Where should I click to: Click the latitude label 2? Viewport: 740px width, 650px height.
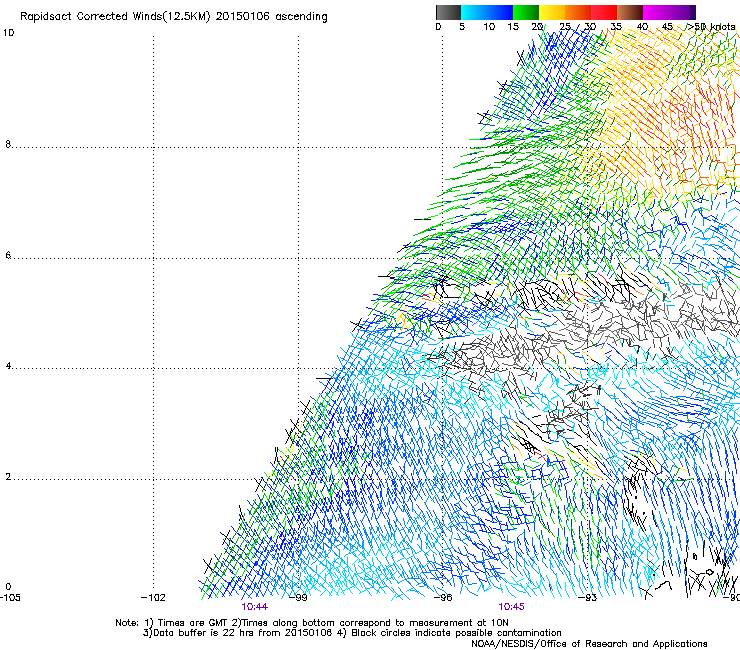click(x=8, y=477)
